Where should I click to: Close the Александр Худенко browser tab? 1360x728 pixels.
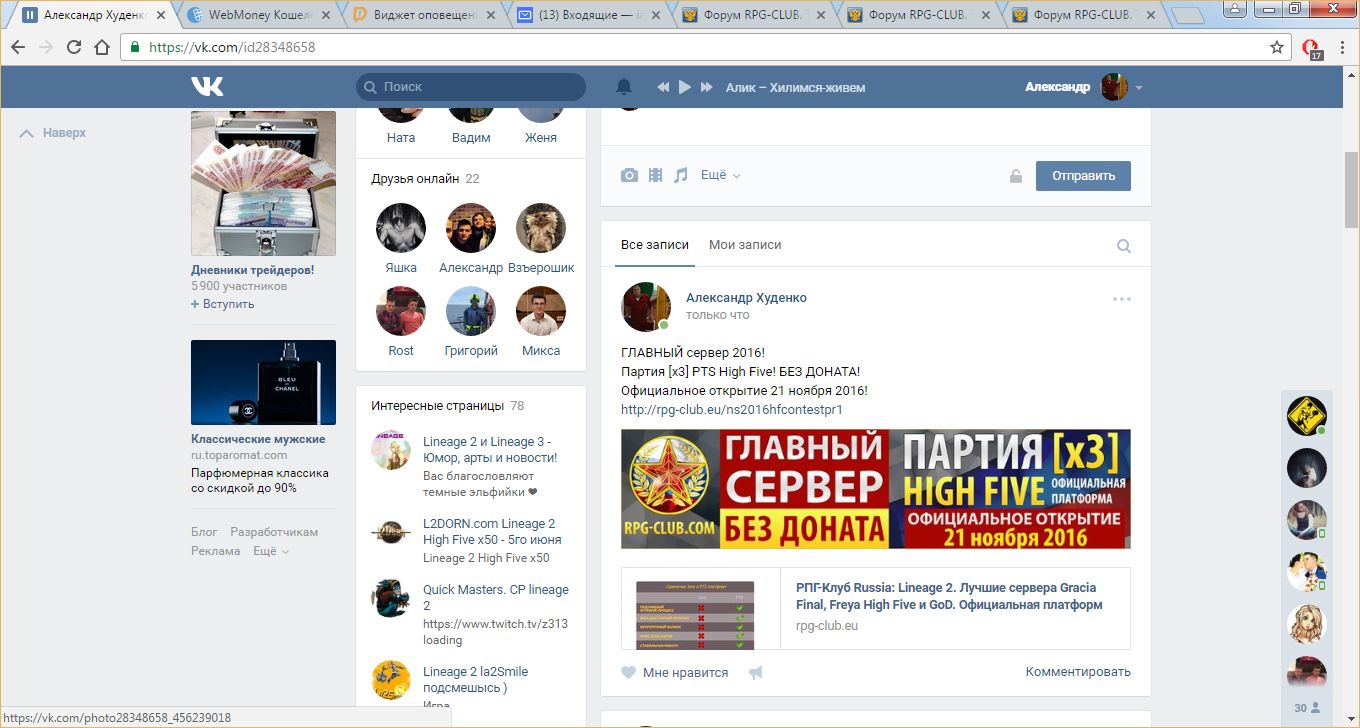coord(162,15)
